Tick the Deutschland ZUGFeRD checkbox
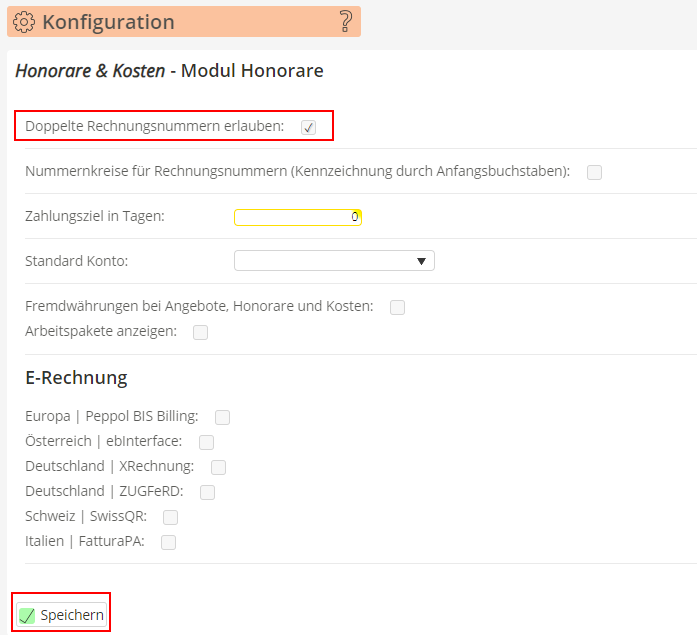Image resolution: width=697 pixels, height=635 pixels. click(207, 492)
